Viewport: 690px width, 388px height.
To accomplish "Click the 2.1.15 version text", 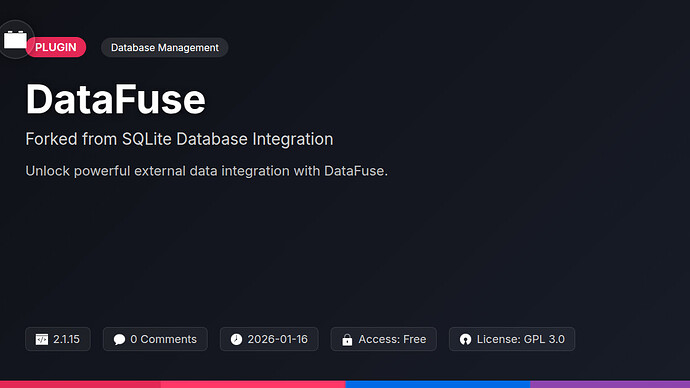I will pyautogui.click(x=66, y=339).
